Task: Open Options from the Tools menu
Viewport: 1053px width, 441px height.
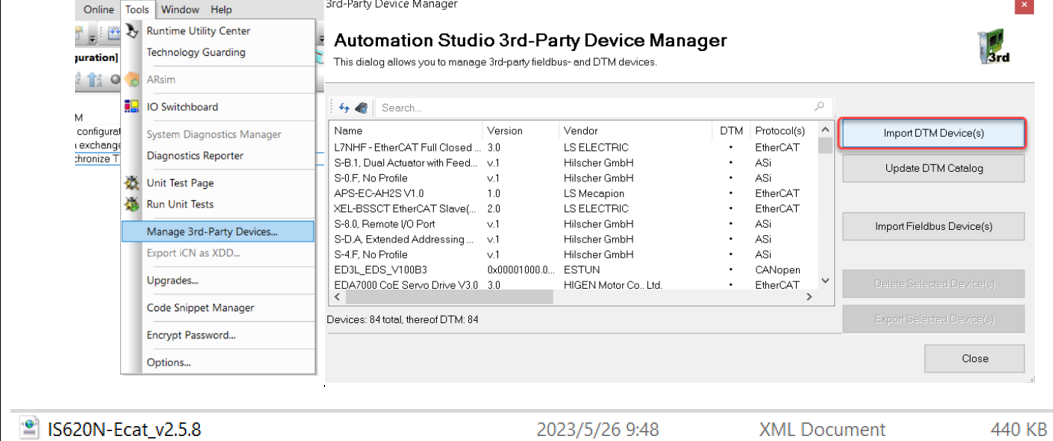Action: pos(169,362)
